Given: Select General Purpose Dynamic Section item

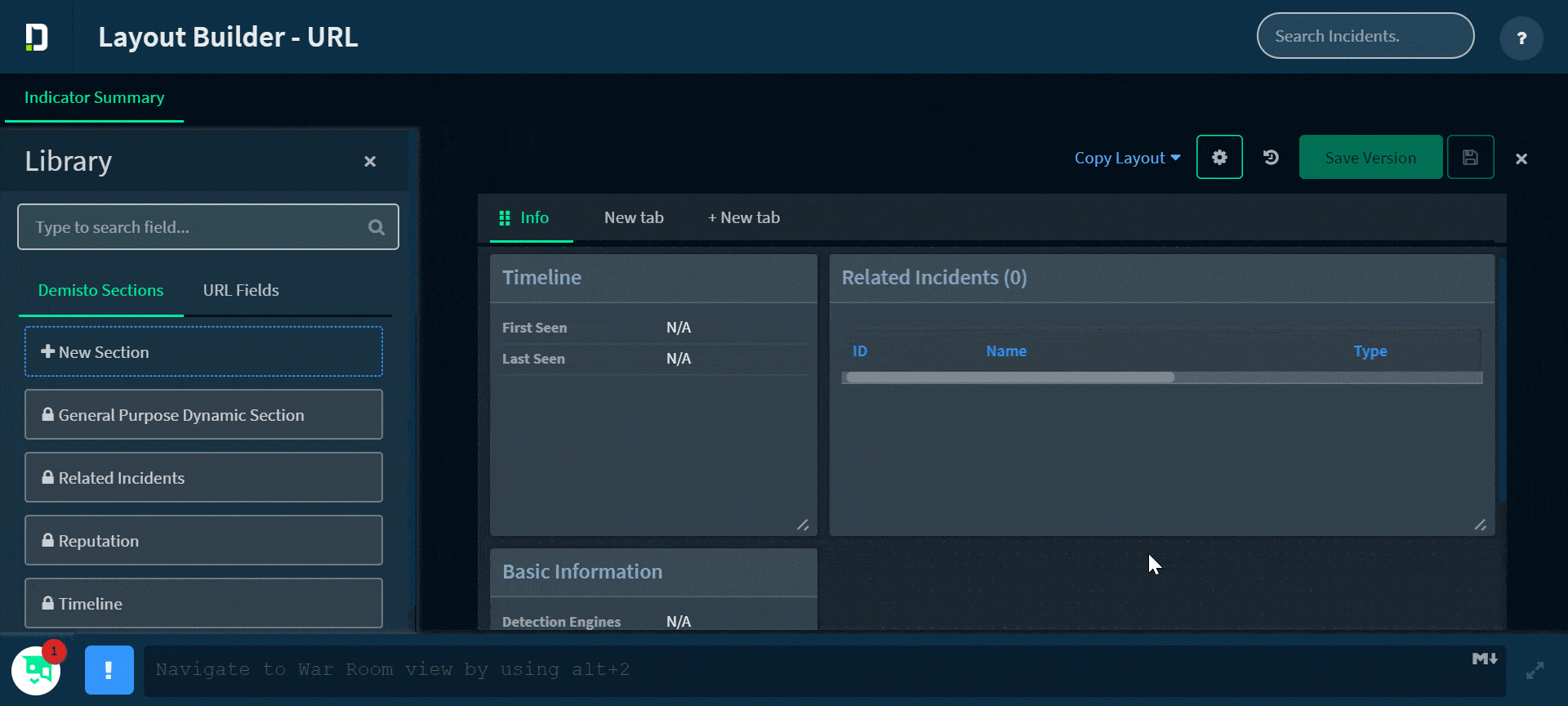Looking at the screenshot, I should point(203,414).
